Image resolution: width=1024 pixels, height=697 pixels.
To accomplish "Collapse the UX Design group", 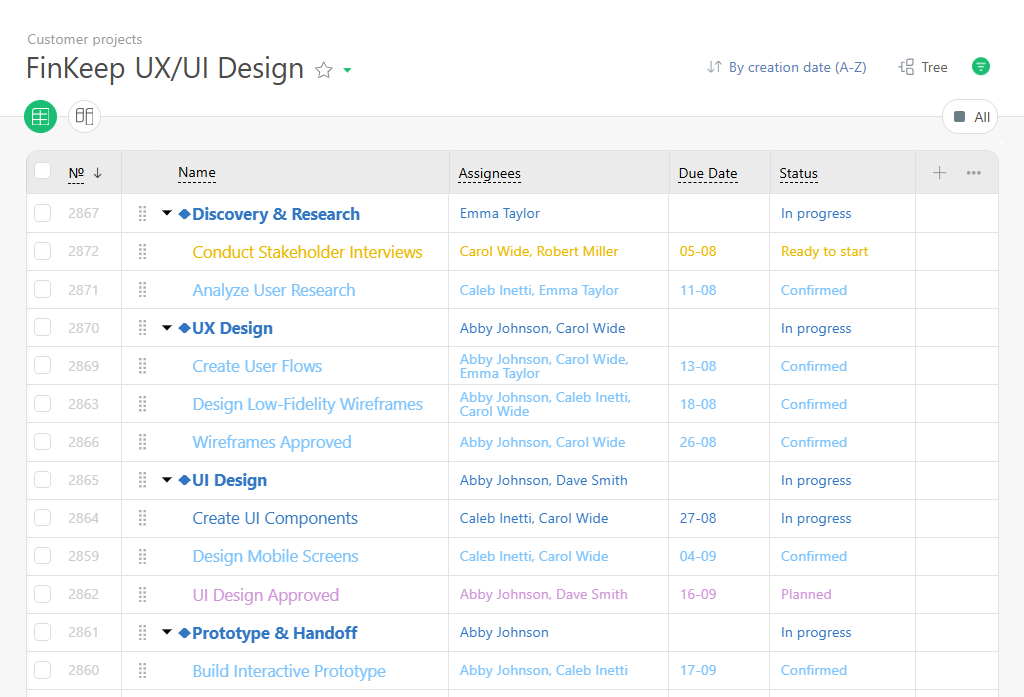I will (167, 327).
